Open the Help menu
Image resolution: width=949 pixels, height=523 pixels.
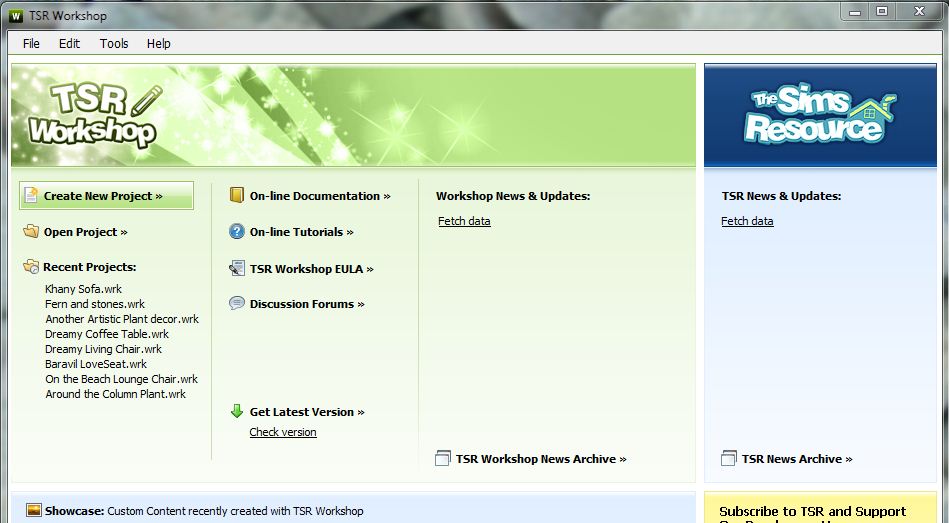pyautogui.click(x=159, y=44)
